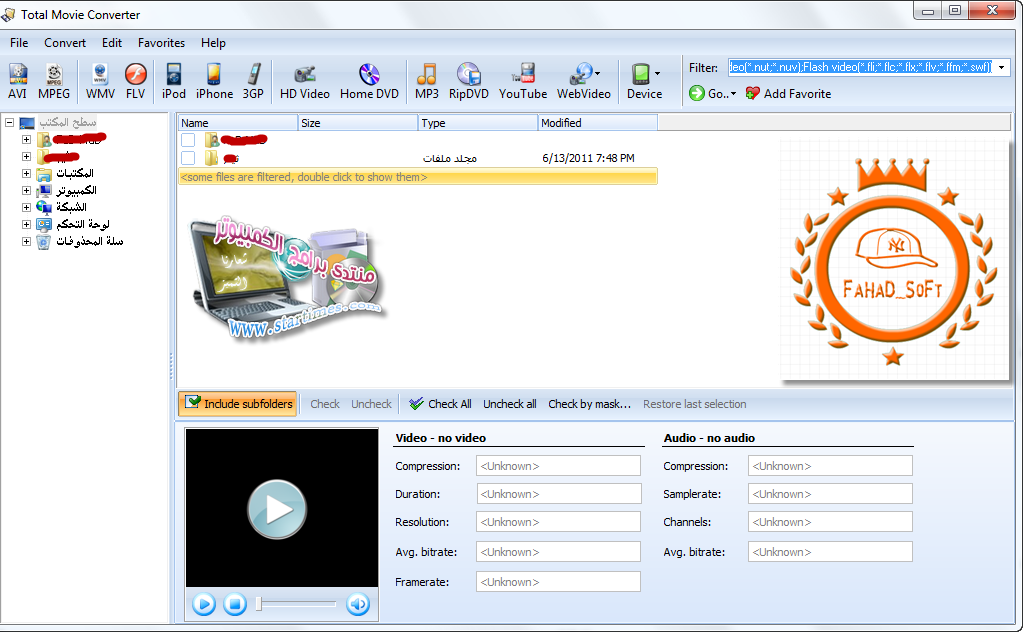Viewport: 1023px width, 632px height.
Task: Expand the Control Panel (لوحة التحكم) node
Action: 26,224
